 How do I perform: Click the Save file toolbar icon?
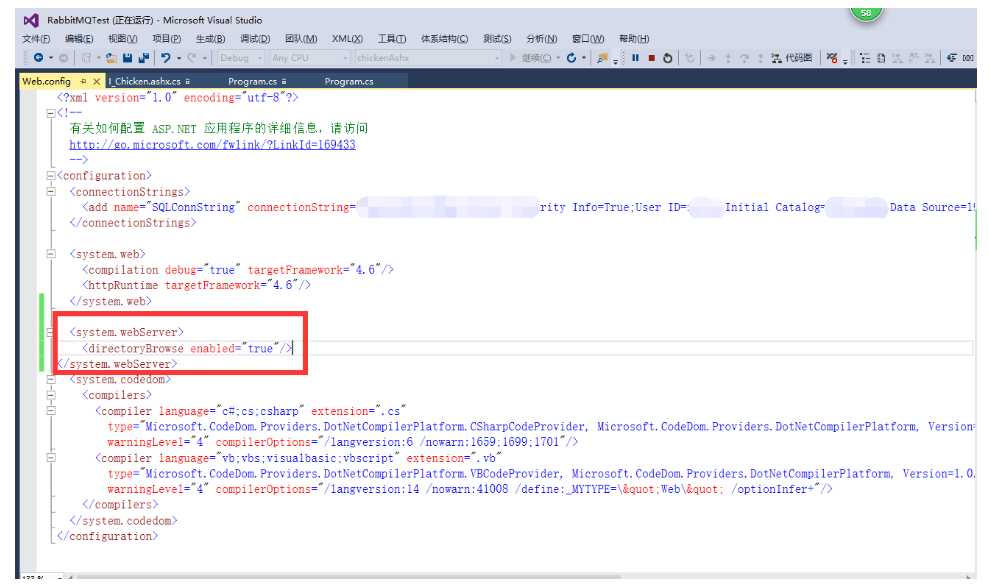tap(128, 59)
